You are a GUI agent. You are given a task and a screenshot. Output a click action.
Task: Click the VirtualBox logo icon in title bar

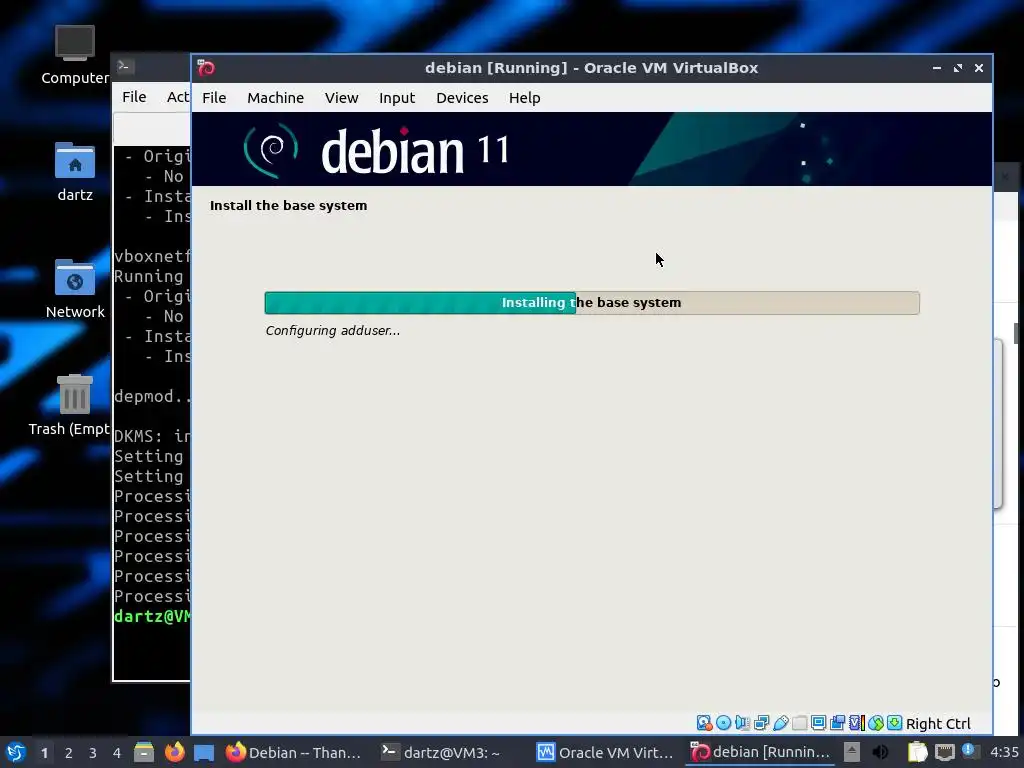tap(206, 68)
